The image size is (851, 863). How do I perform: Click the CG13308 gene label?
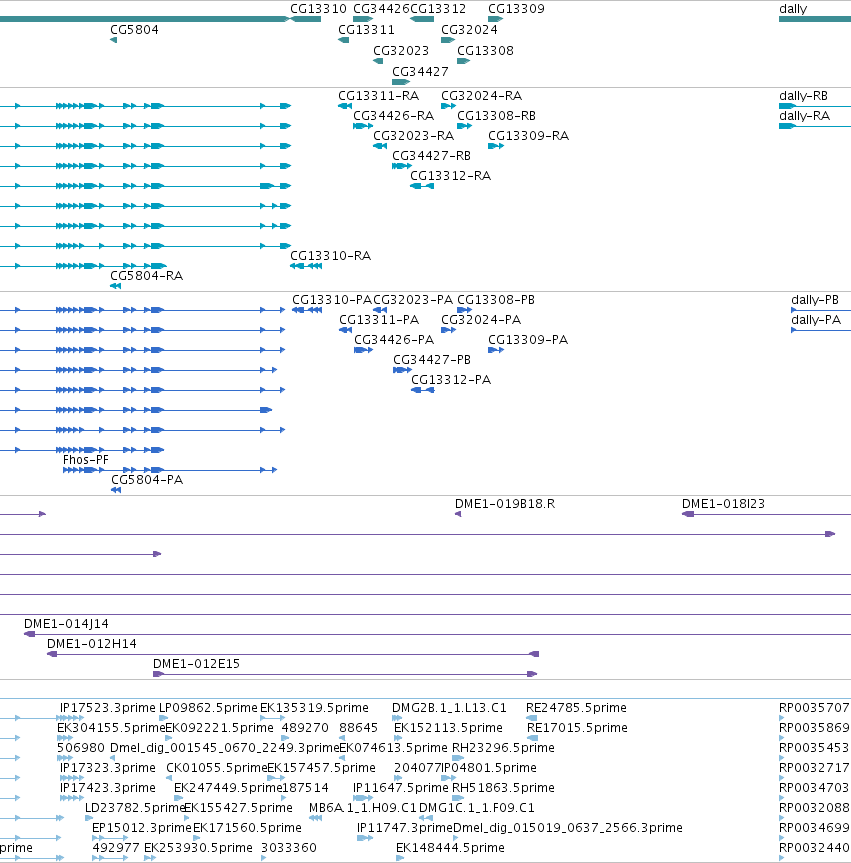pyautogui.click(x=485, y=51)
